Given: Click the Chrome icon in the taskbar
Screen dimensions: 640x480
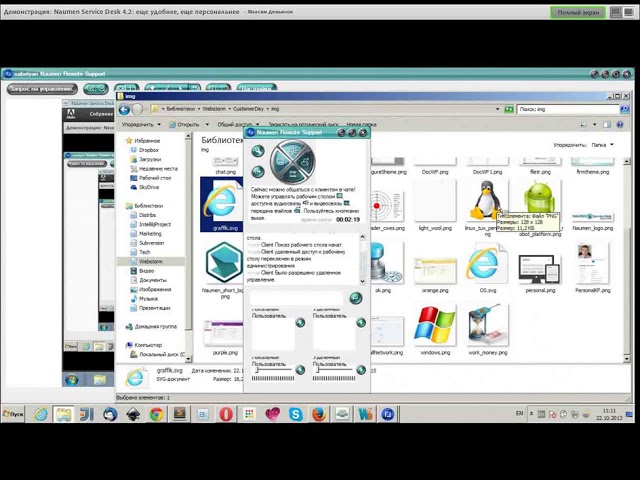Looking at the screenshot, I should click(157, 414).
